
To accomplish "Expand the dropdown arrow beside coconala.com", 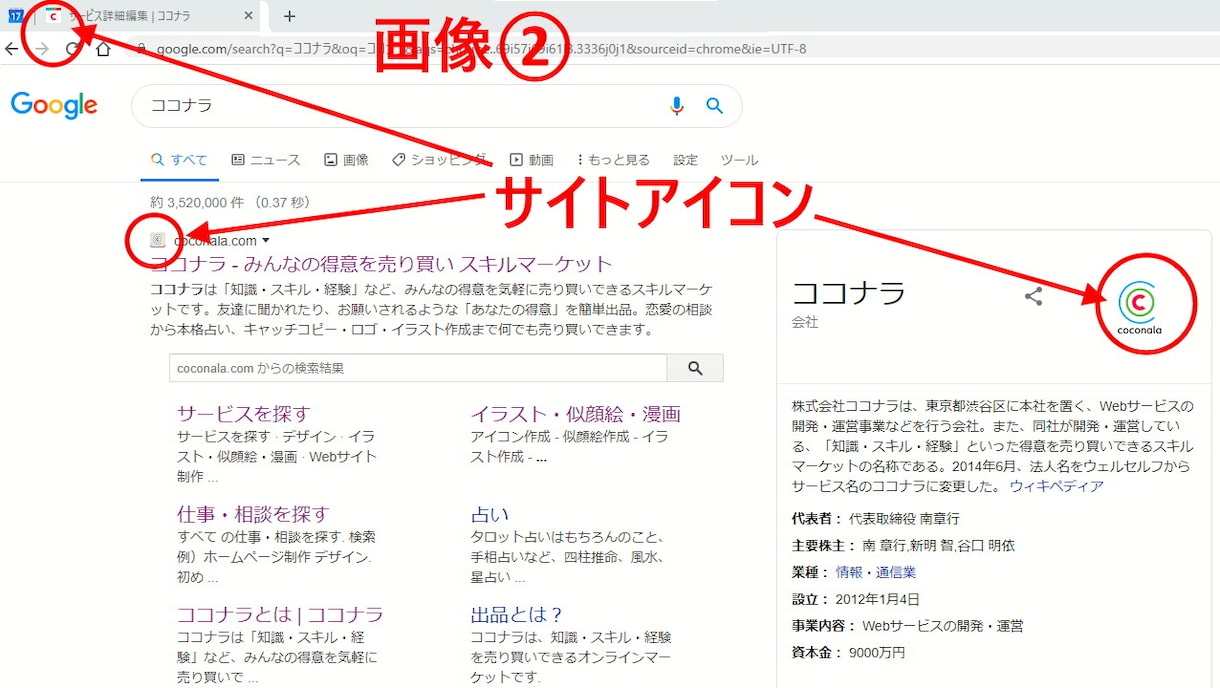I will point(266,241).
